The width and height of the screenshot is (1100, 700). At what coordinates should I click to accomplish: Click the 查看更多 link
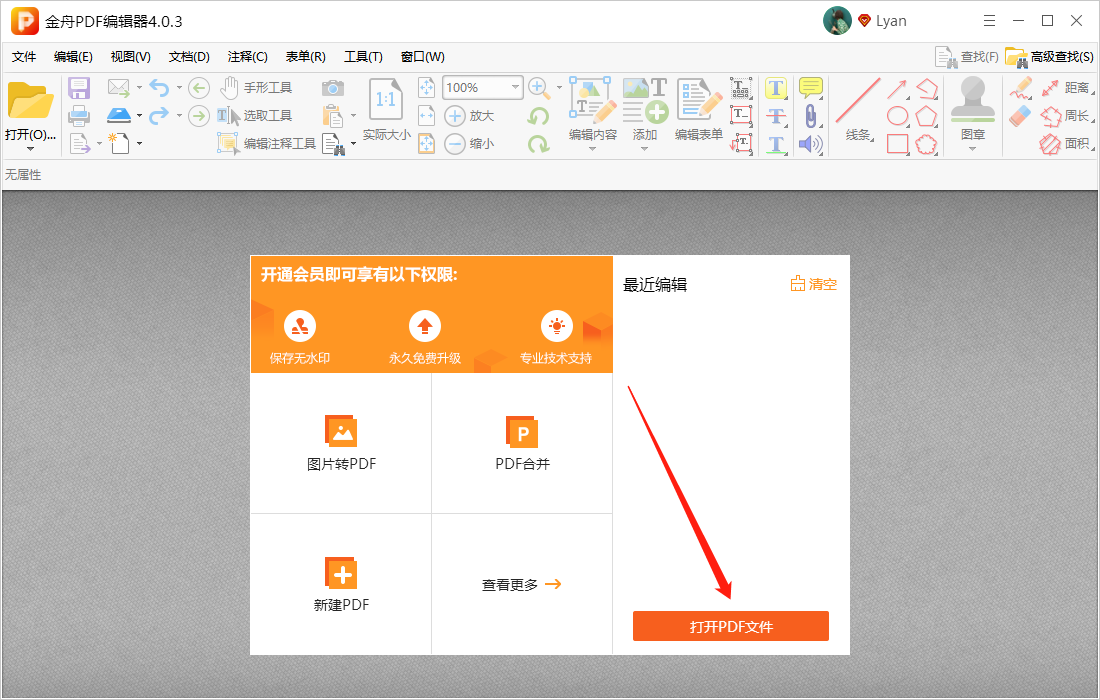click(x=522, y=584)
